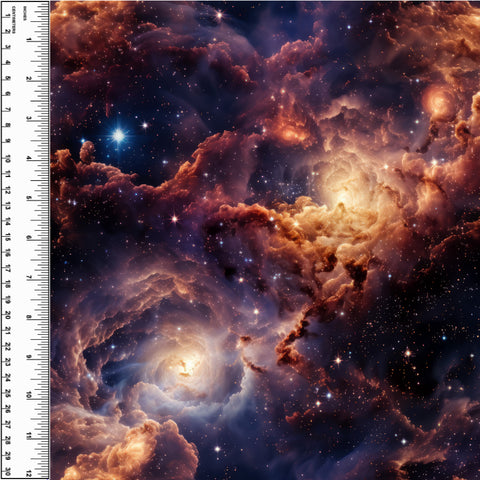Click the glowing spiral galaxy at bottom
The height and width of the screenshot is (480, 480).
tap(186, 366)
